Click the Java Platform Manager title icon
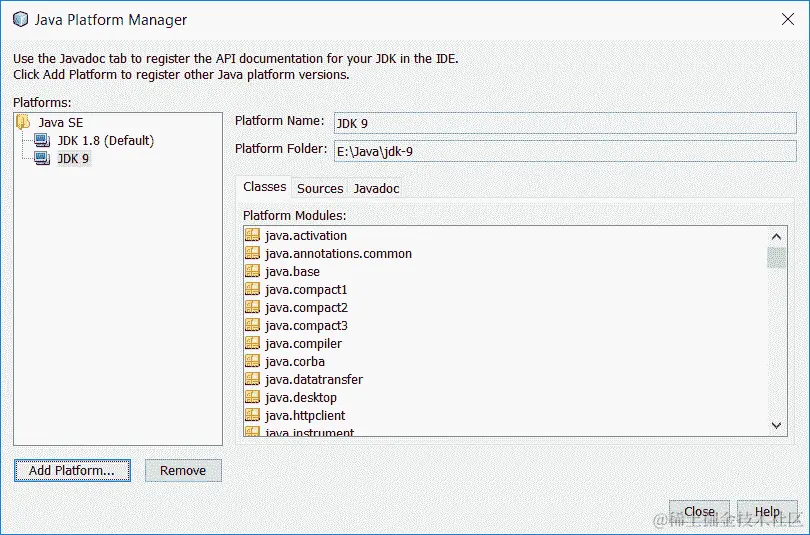This screenshot has height=535, width=810. pyautogui.click(x=21, y=20)
